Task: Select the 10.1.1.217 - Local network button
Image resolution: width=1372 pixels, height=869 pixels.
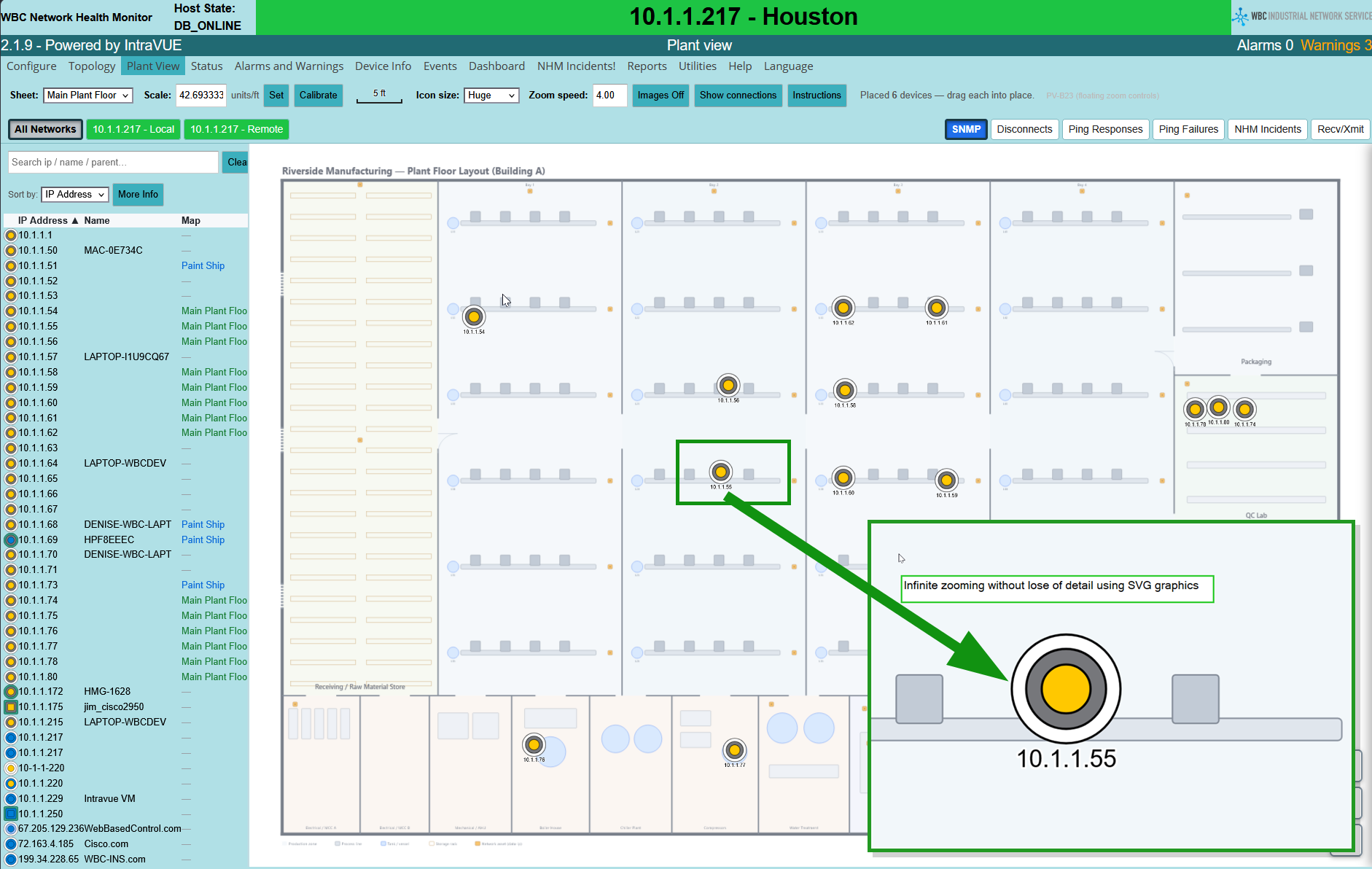Action: [x=133, y=130]
